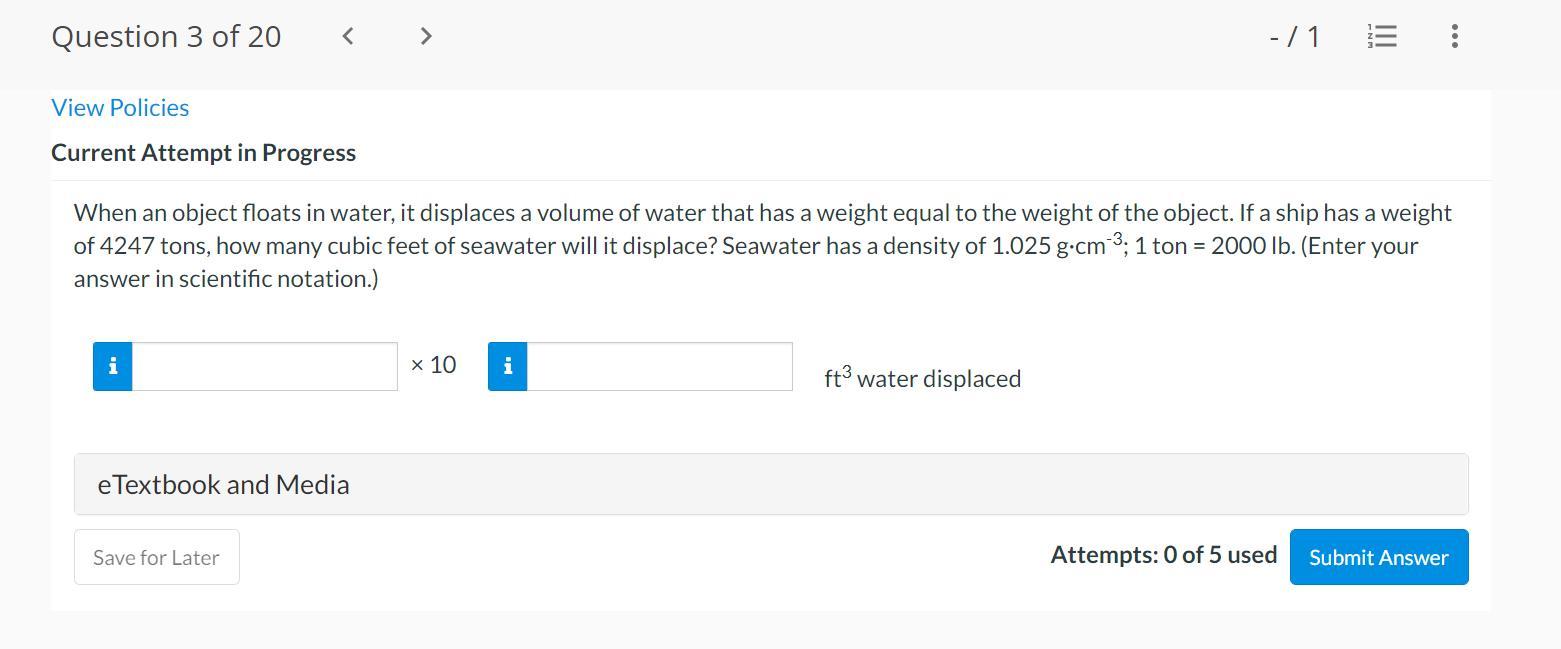Click the - / 1 score indicator
The height and width of the screenshot is (649, 1561).
1294,37
